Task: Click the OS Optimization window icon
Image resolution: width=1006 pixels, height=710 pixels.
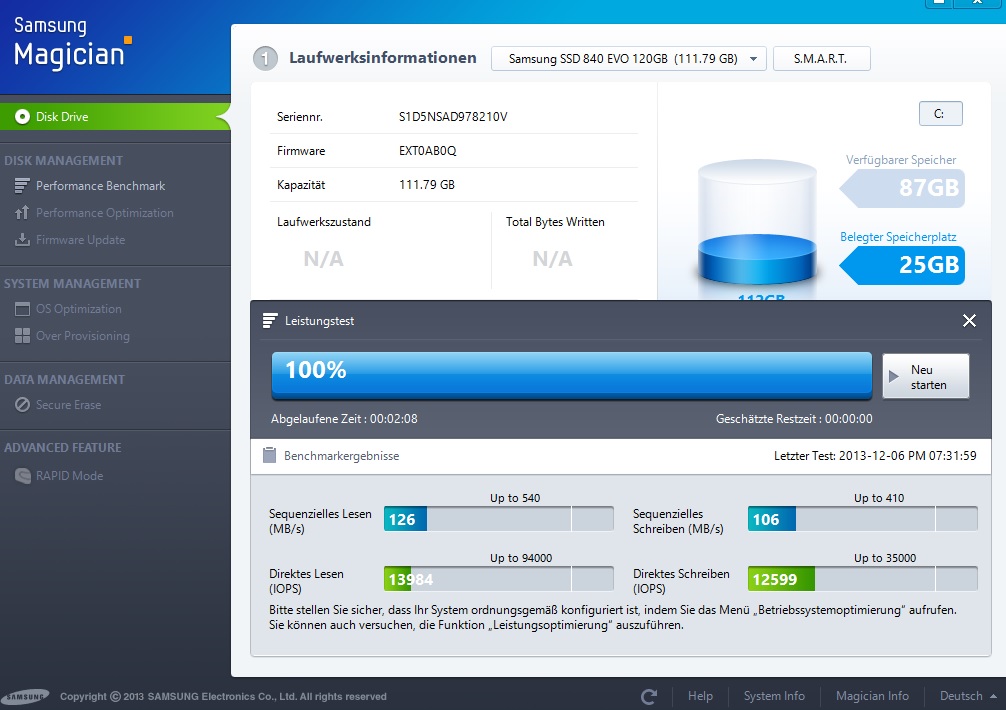Action: [22, 309]
